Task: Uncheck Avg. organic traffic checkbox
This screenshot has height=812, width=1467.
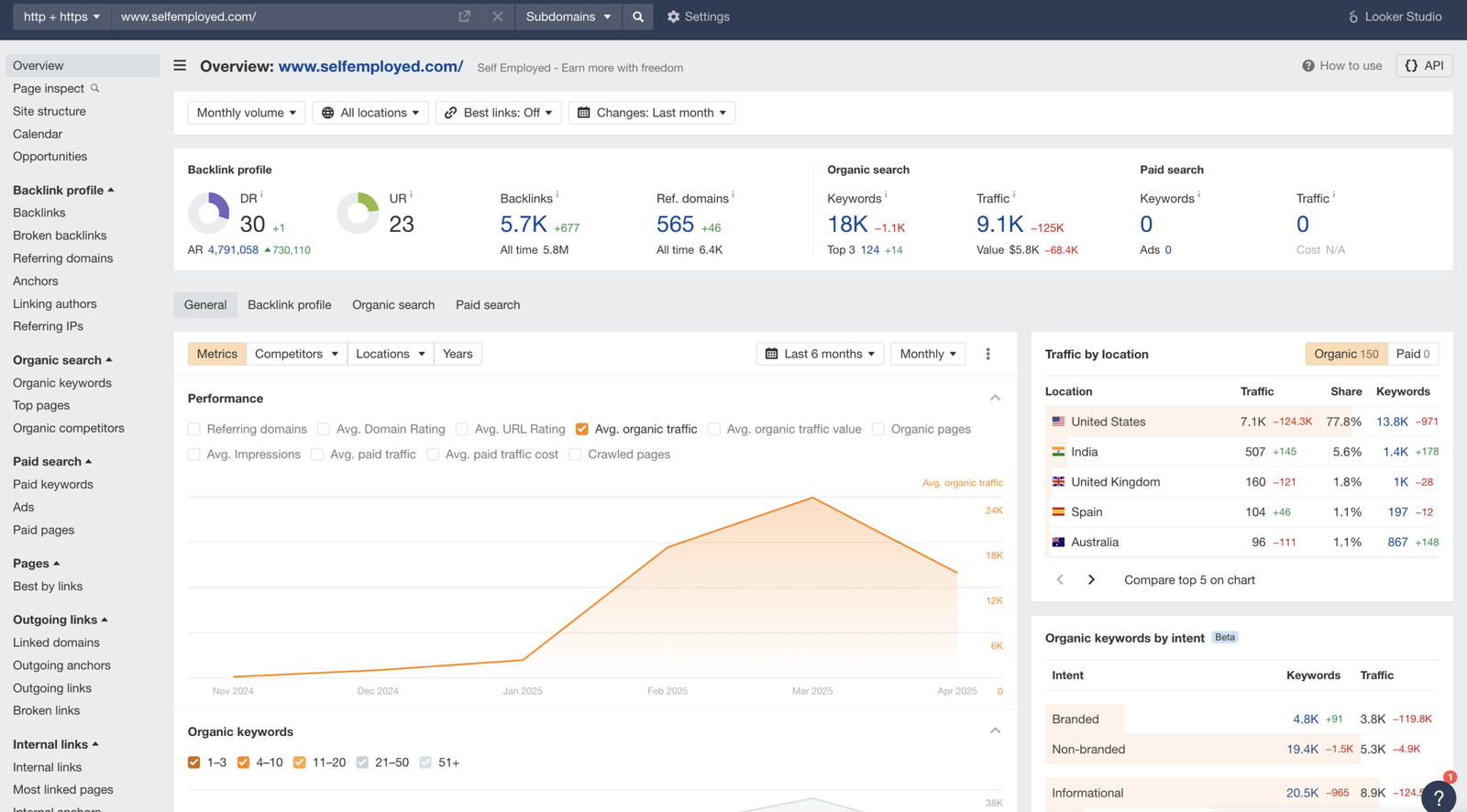Action: pyautogui.click(x=582, y=429)
